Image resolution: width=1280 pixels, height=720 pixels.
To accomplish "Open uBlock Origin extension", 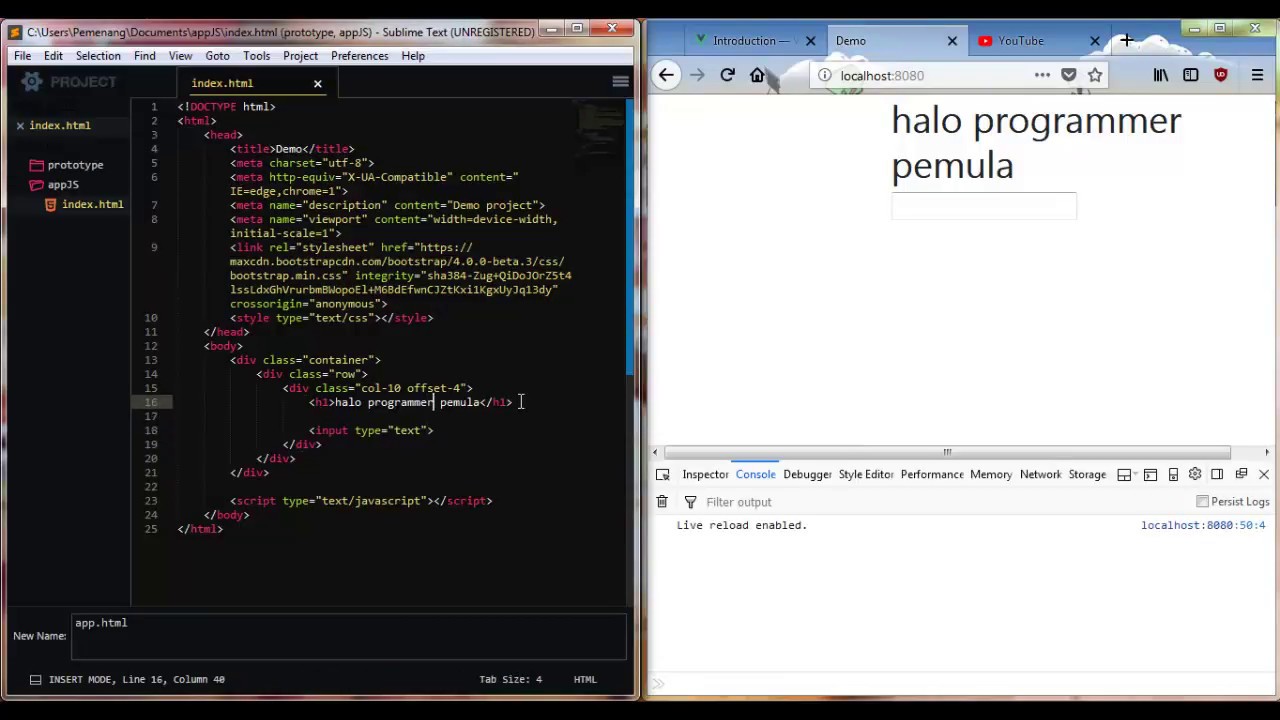I will tap(1220, 75).
